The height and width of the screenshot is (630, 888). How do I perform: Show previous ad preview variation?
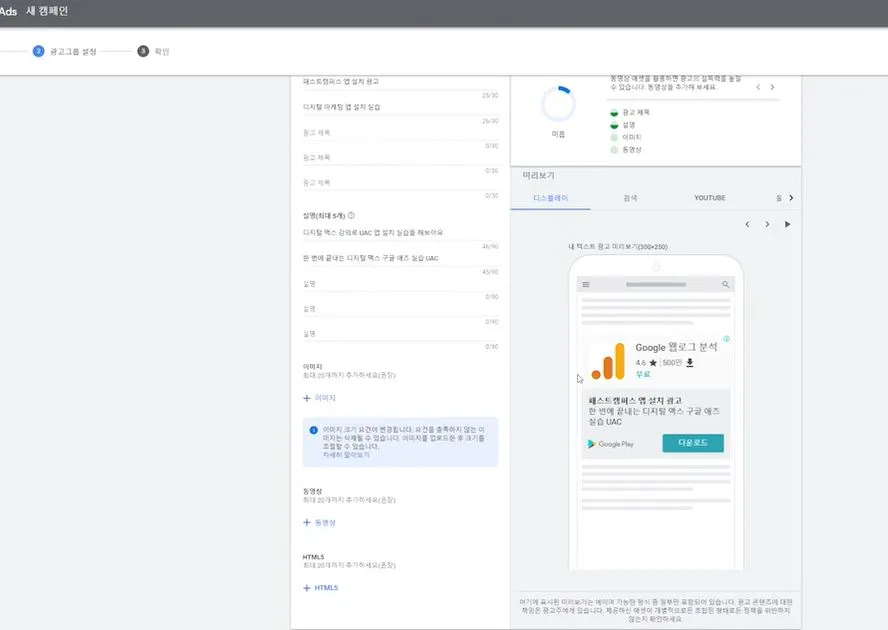pyautogui.click(x=748, y=224)
